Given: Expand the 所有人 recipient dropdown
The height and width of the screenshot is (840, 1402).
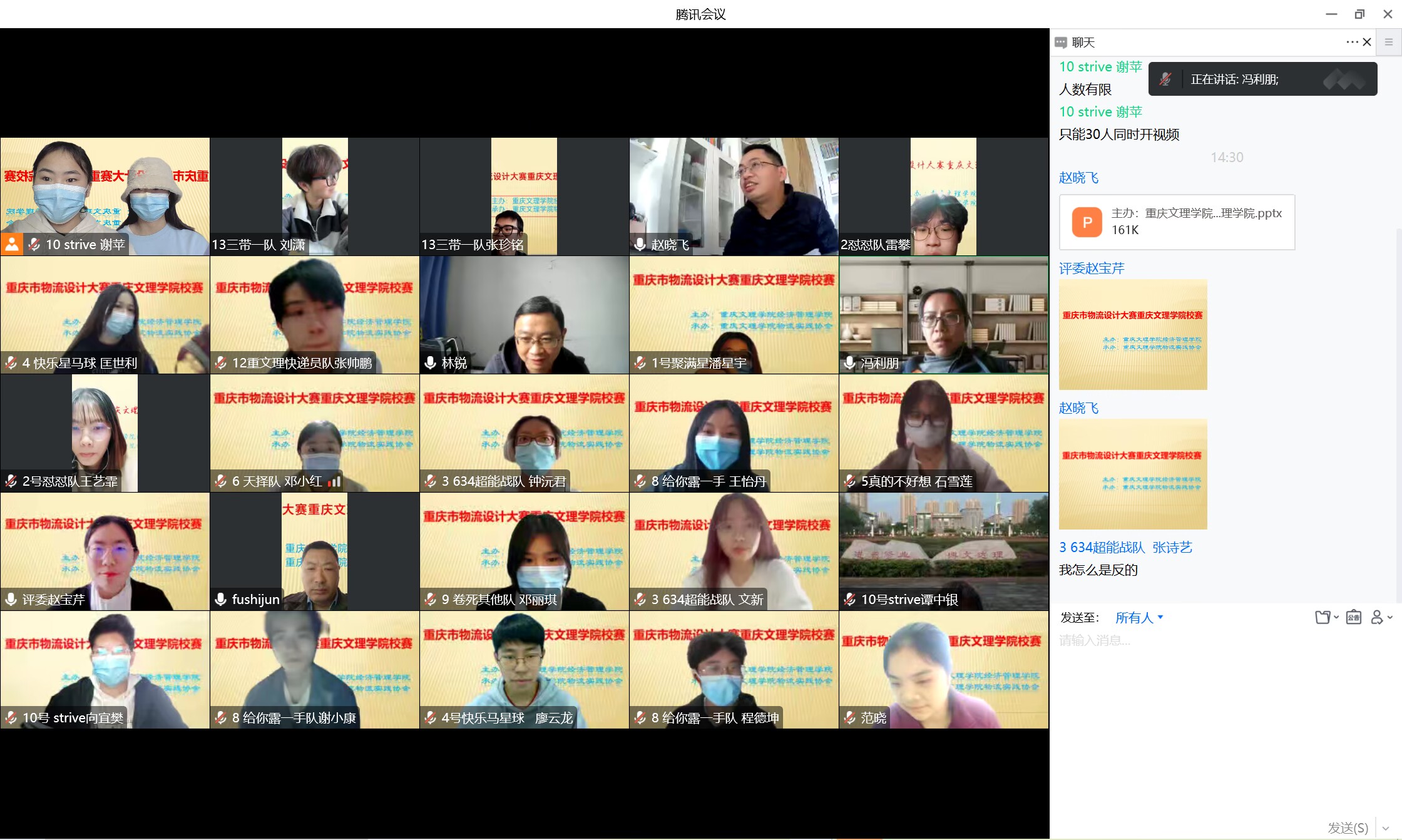Looking at the screenshot, I should tap(1139, 618).
